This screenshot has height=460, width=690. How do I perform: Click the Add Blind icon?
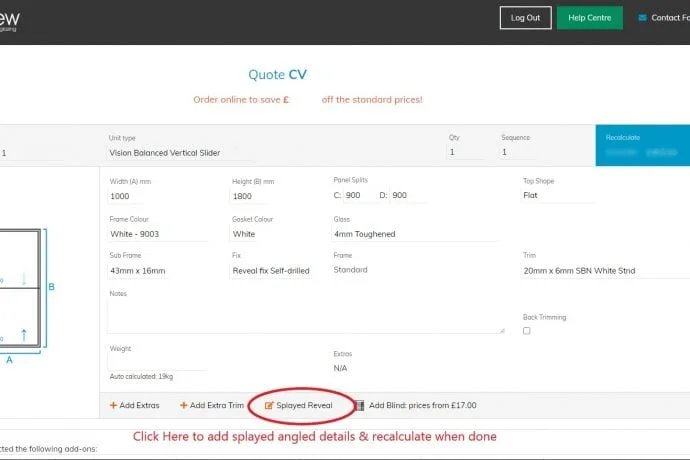tap(360, 405)
